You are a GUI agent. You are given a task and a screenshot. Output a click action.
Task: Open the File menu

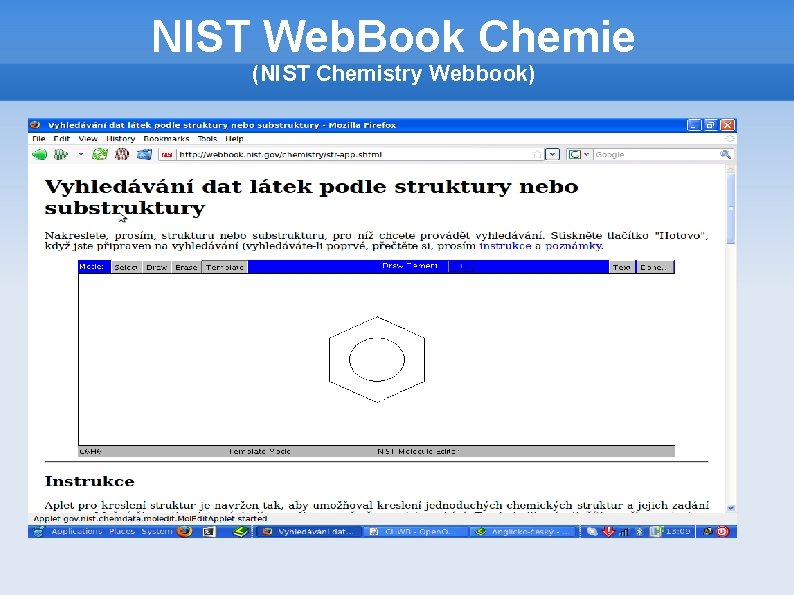[x=38, y=139]
